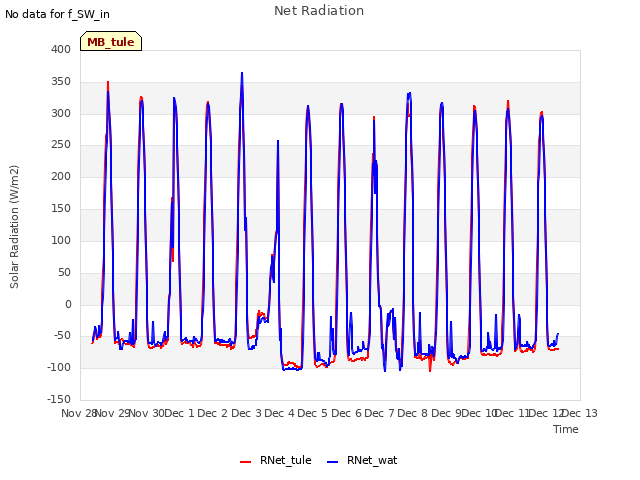Click the 50 y-axis tick label

click(64, 272)
